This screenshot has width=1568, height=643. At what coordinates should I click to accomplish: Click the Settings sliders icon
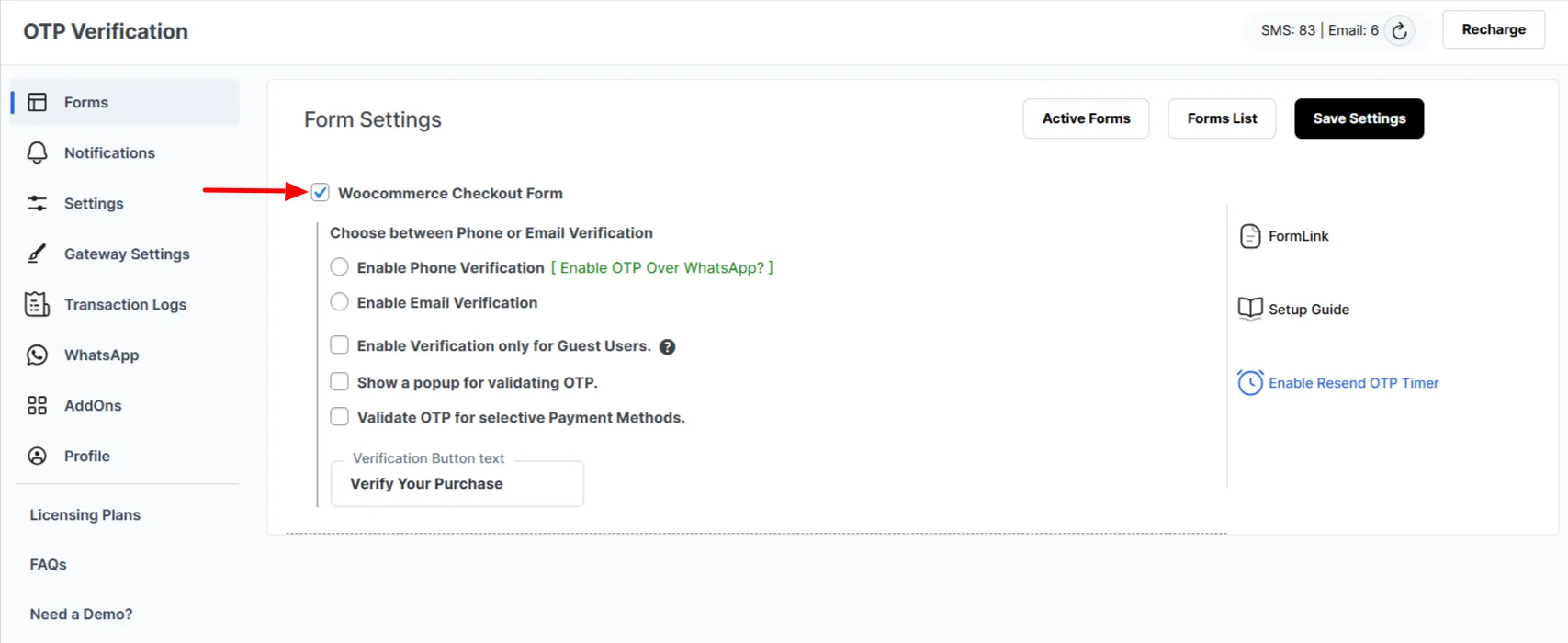tap(37, 203)
